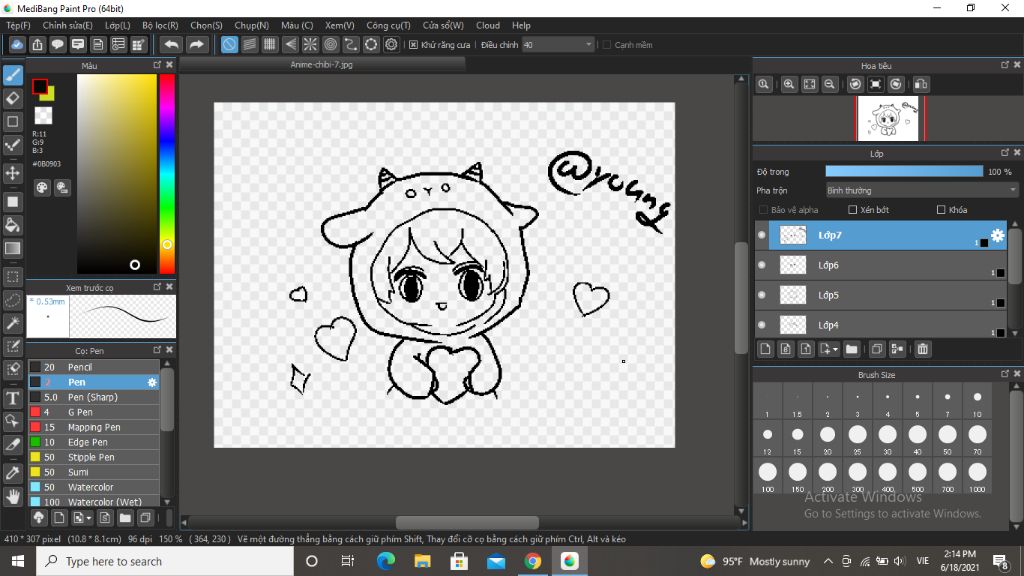Choose the Move tool
The image size is (1024, 576).
click(x=13, y=173)
